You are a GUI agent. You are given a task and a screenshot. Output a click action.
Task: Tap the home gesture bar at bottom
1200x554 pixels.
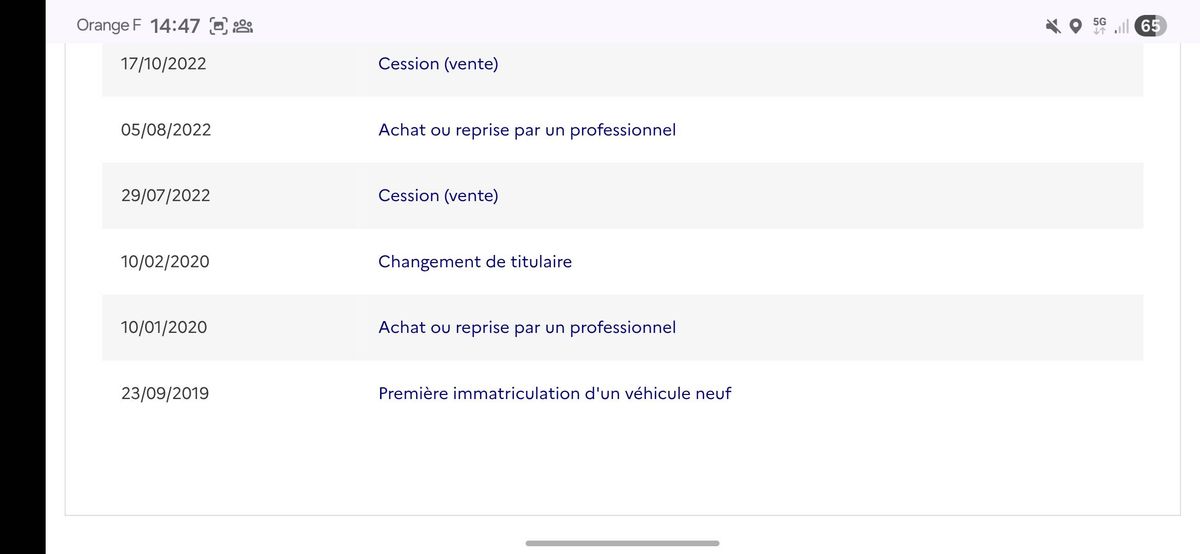pyautogui.click(x=622, y=543)
